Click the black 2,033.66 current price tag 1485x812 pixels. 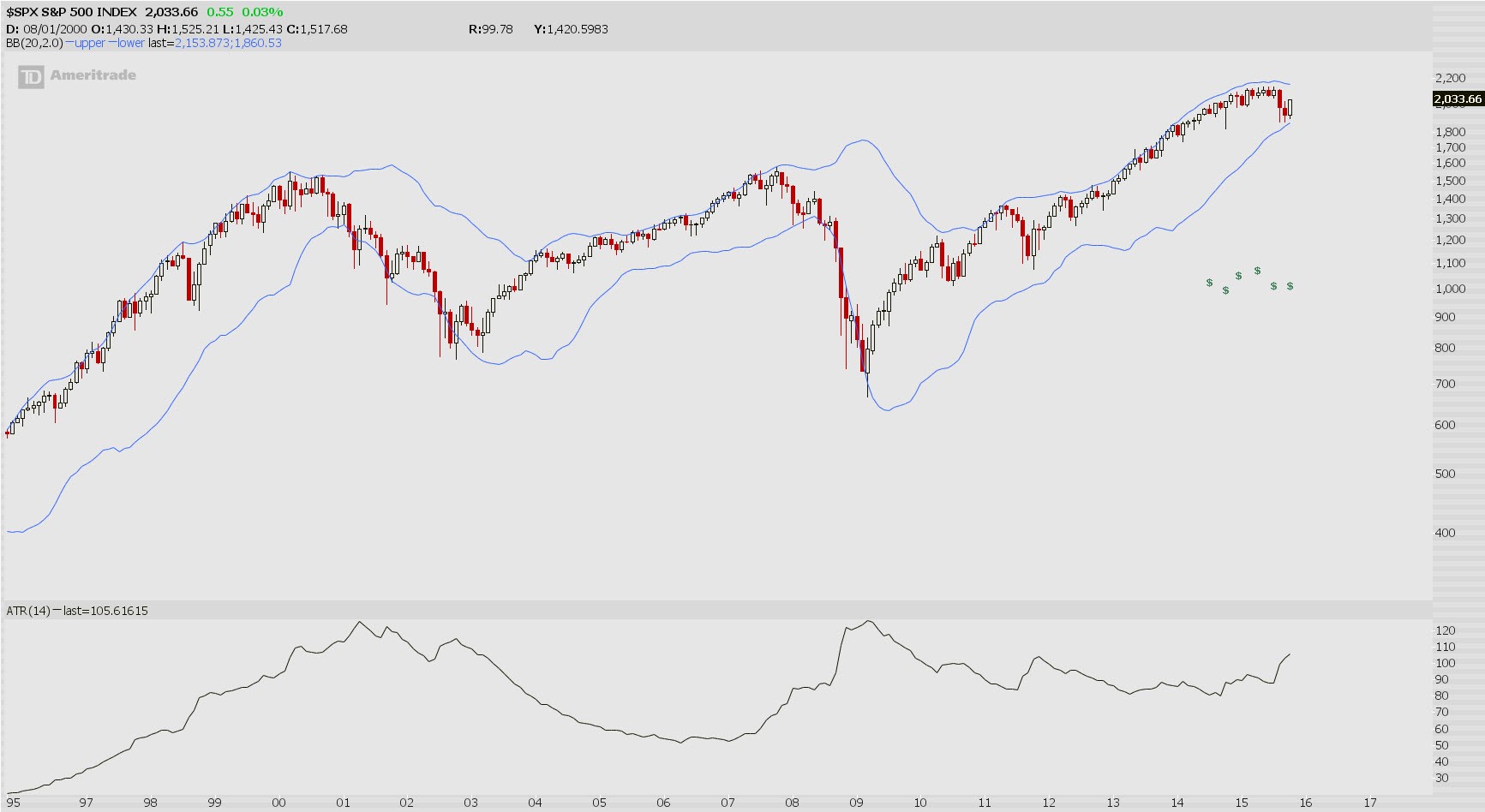pos(1458,99)
